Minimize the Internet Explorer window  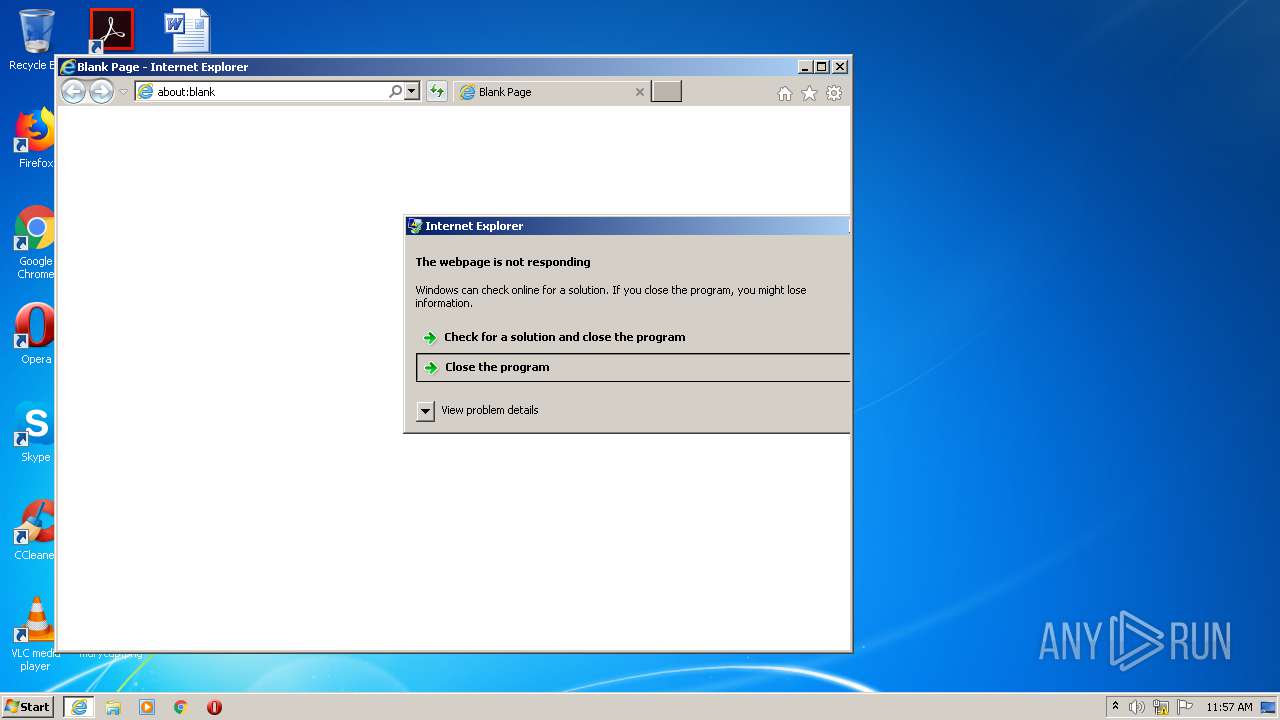[x=805, y=67]
